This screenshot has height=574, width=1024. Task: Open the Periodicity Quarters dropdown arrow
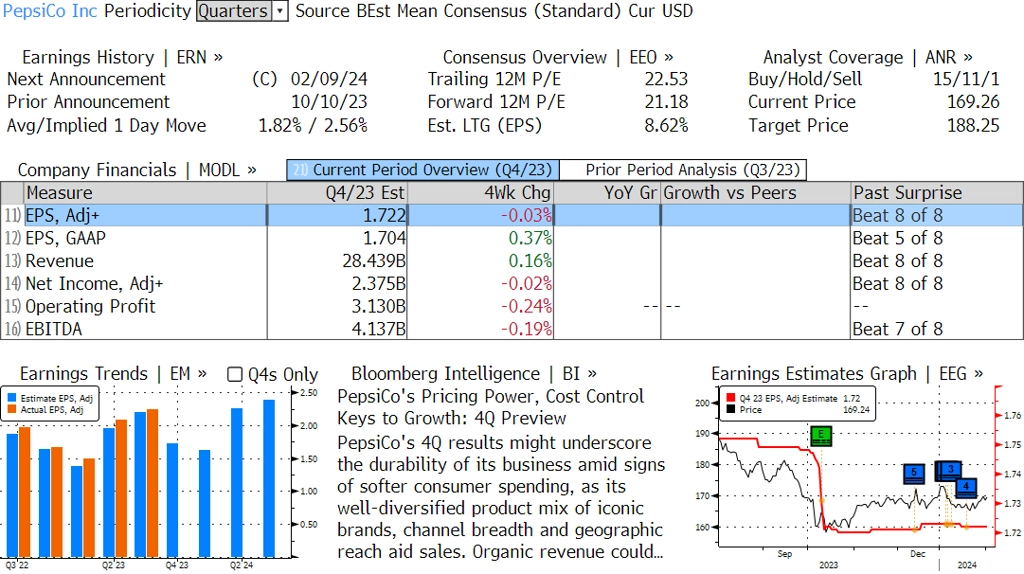280,11
